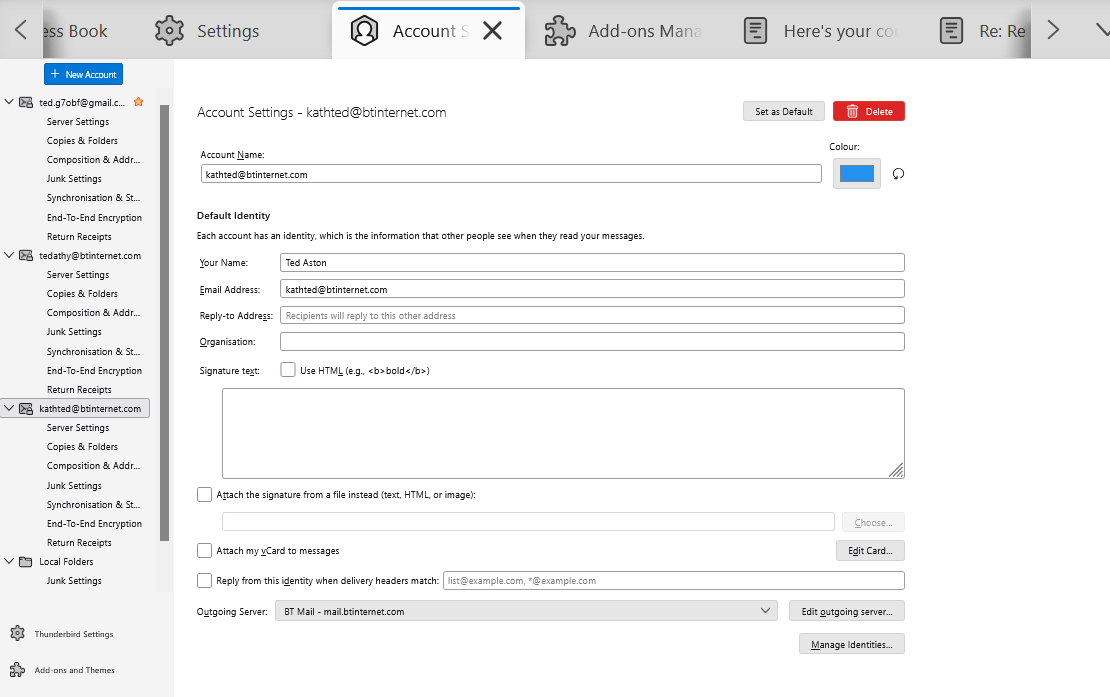Screen dimensions: 1110x697
Task: Click the Manage Identities button
Action: tap(851, 645)
